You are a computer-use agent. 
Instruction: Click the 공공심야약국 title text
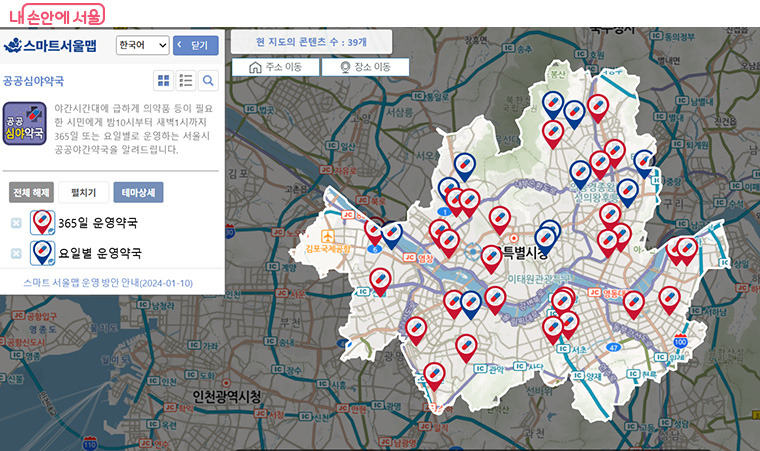tap(33, 81)
